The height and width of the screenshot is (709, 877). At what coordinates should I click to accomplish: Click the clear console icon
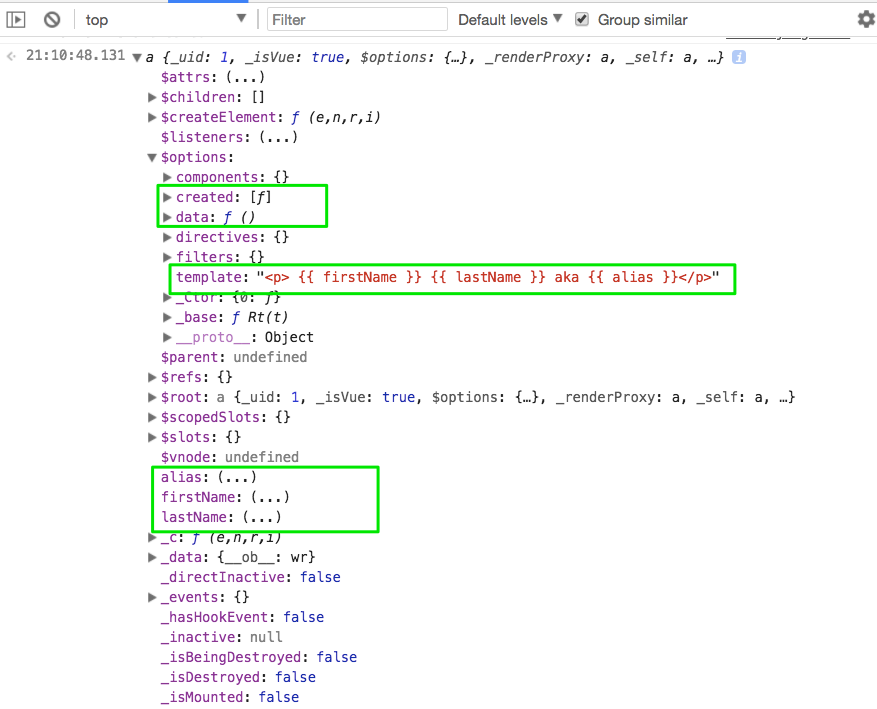point(52,19)
